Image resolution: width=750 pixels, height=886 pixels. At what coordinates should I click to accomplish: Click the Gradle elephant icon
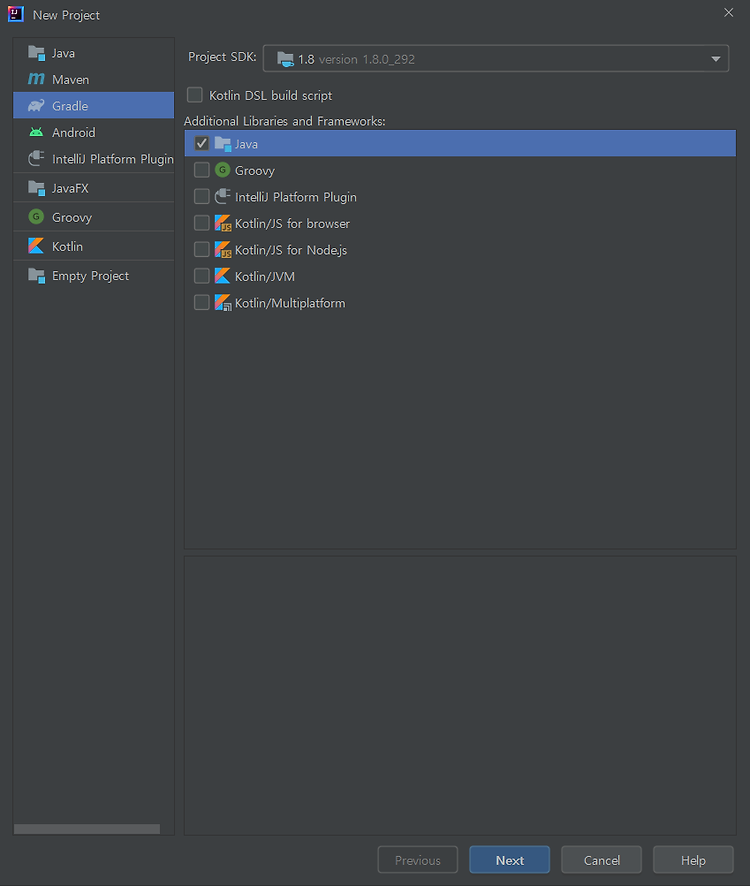(x=36, y=106)
